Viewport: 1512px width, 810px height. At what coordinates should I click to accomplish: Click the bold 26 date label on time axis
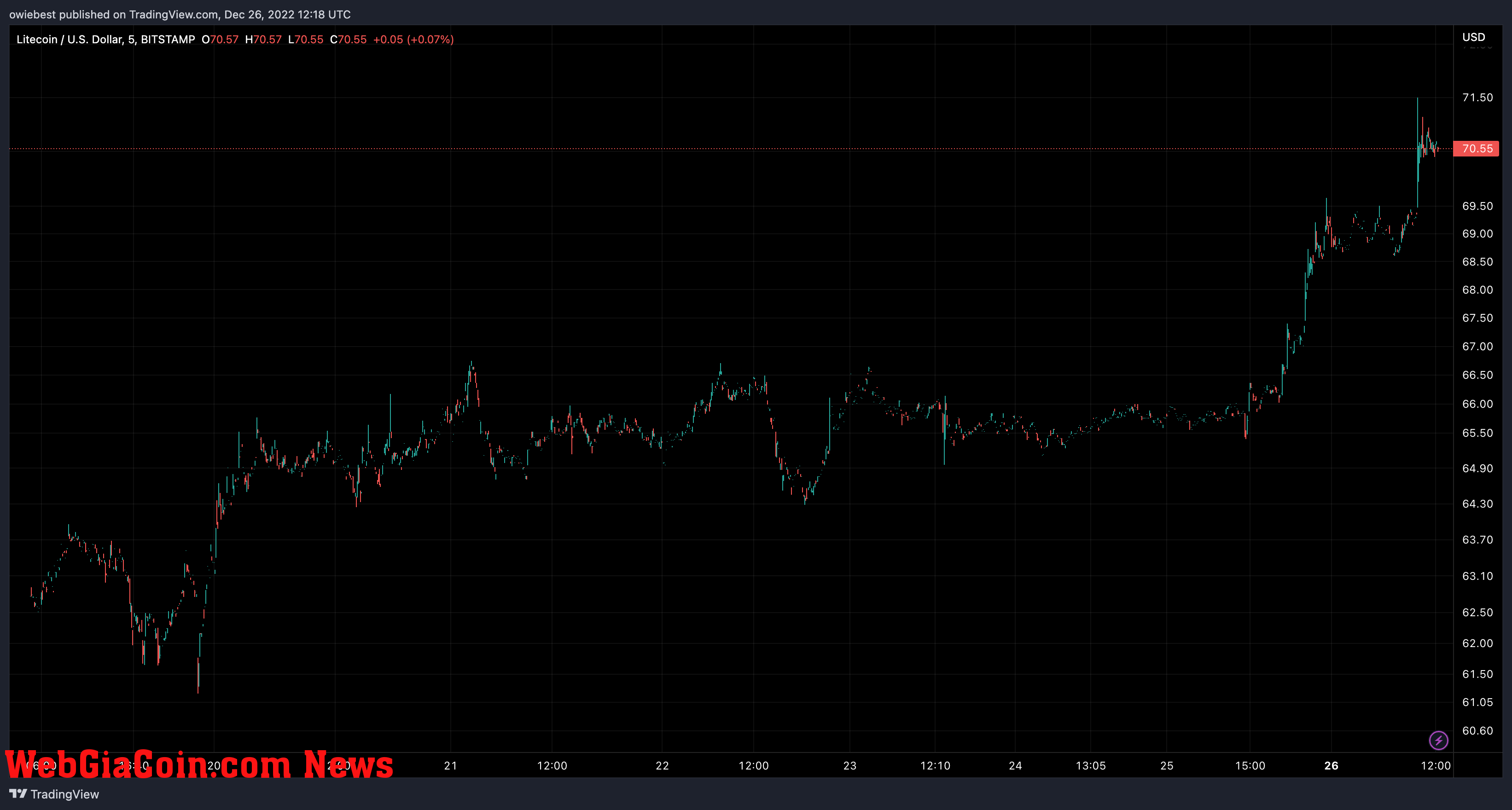coord(1331,765)
